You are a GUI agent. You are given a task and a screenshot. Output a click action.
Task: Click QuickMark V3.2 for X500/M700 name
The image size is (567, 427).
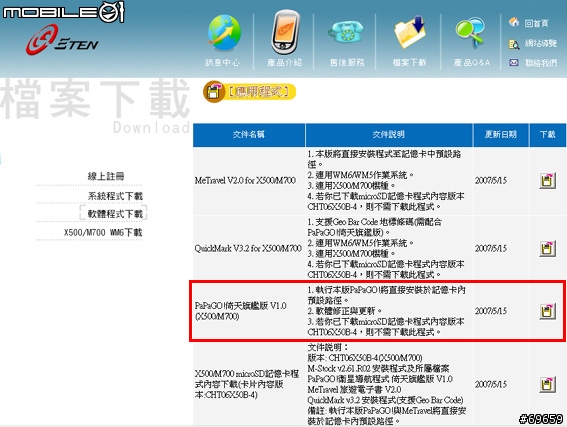click(248, 248)
